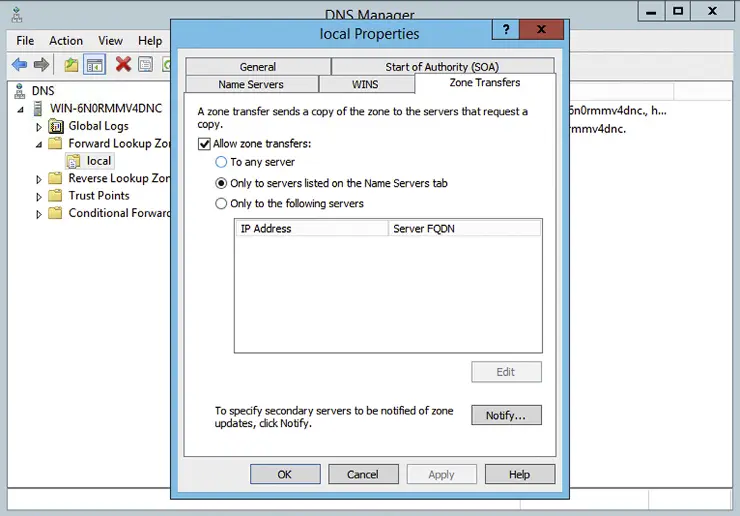
Task: Click the Global Logs tree icon
Action: [x=56, y=126]
